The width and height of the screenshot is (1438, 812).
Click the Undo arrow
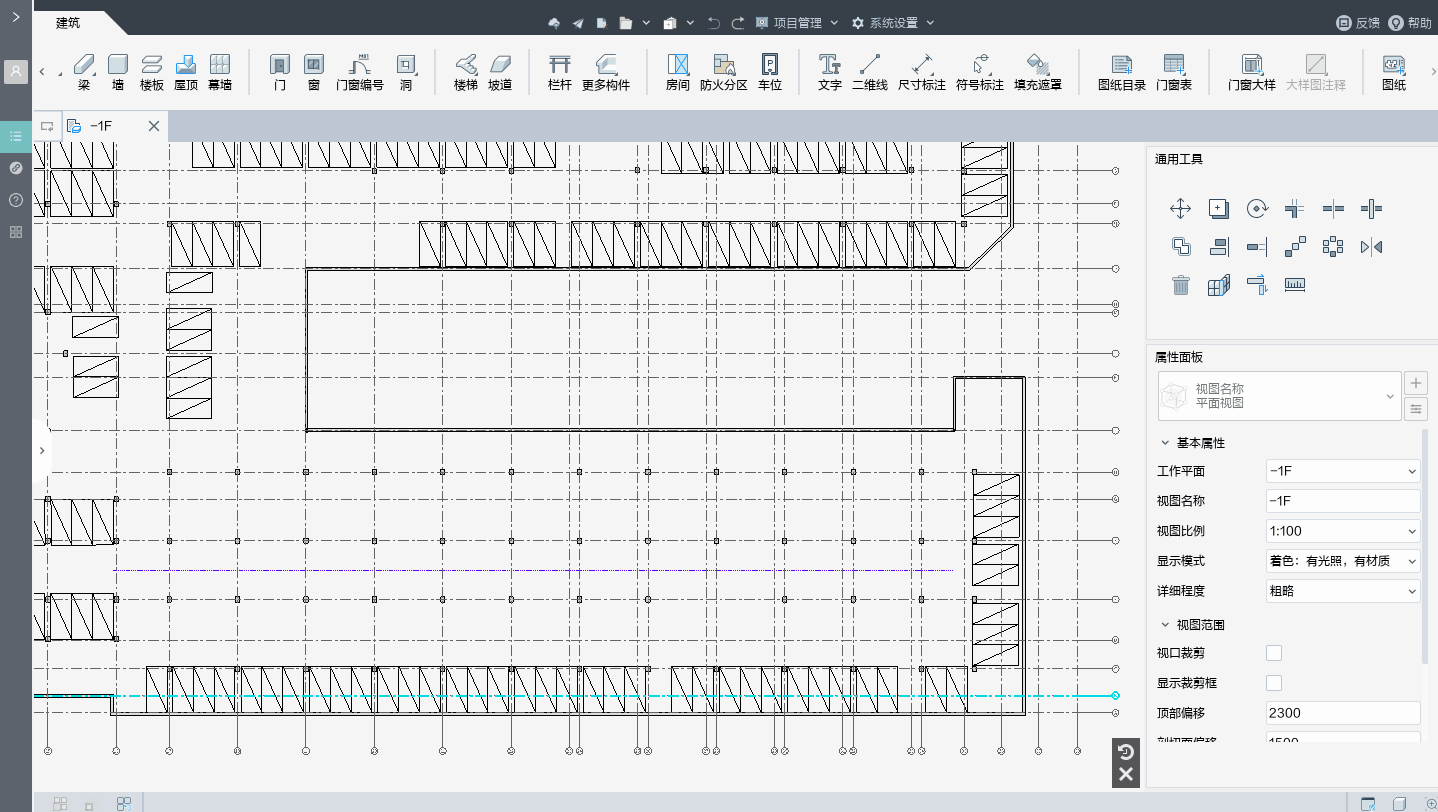(713, 23)
